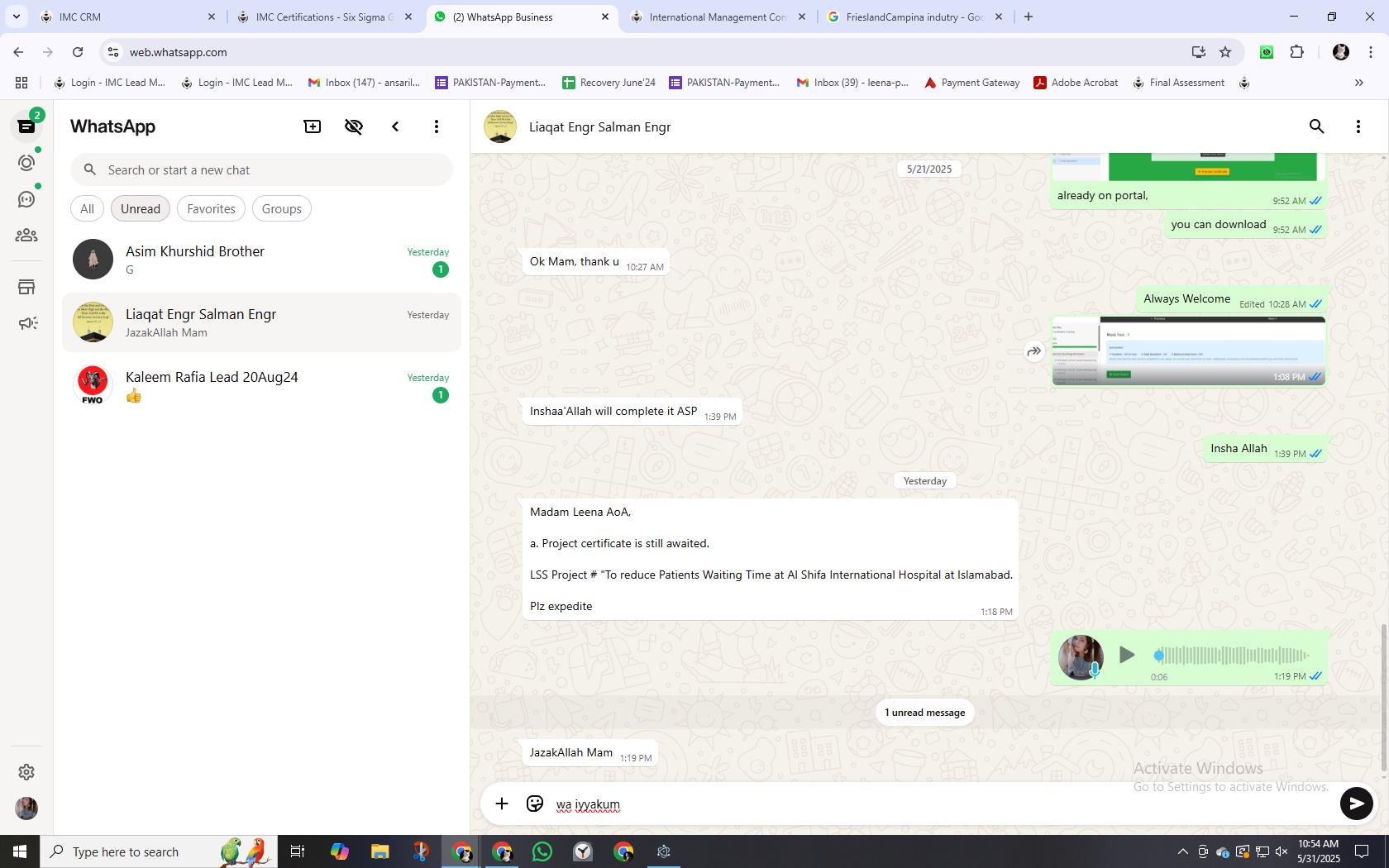The image size is (1389, 868).
Task: Open Chrome profile avatar
Action: [1341, 52]
